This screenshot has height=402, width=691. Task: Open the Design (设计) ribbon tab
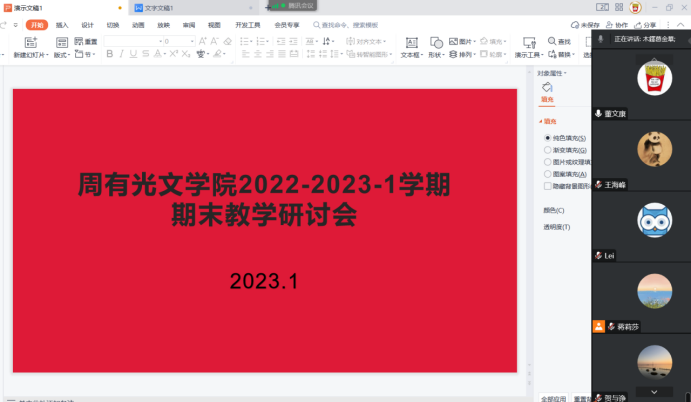87,24
